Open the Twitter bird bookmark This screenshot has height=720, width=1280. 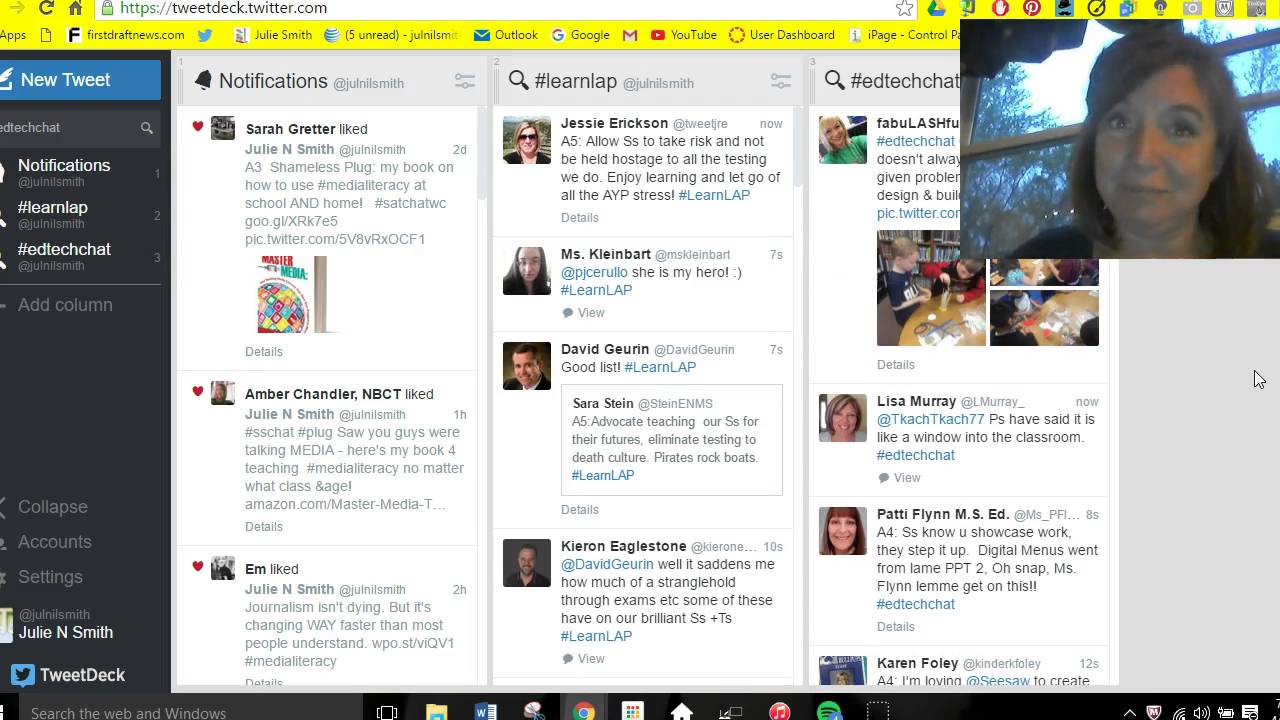pos(205,35)
